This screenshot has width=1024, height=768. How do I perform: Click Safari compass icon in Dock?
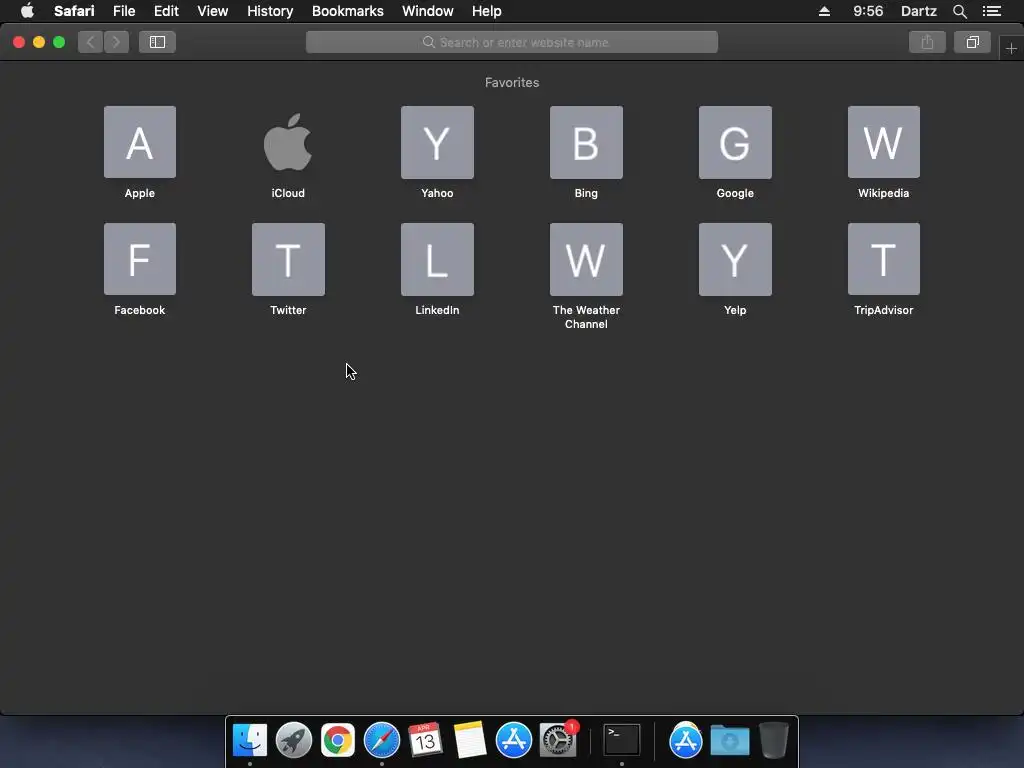(381, 740)
